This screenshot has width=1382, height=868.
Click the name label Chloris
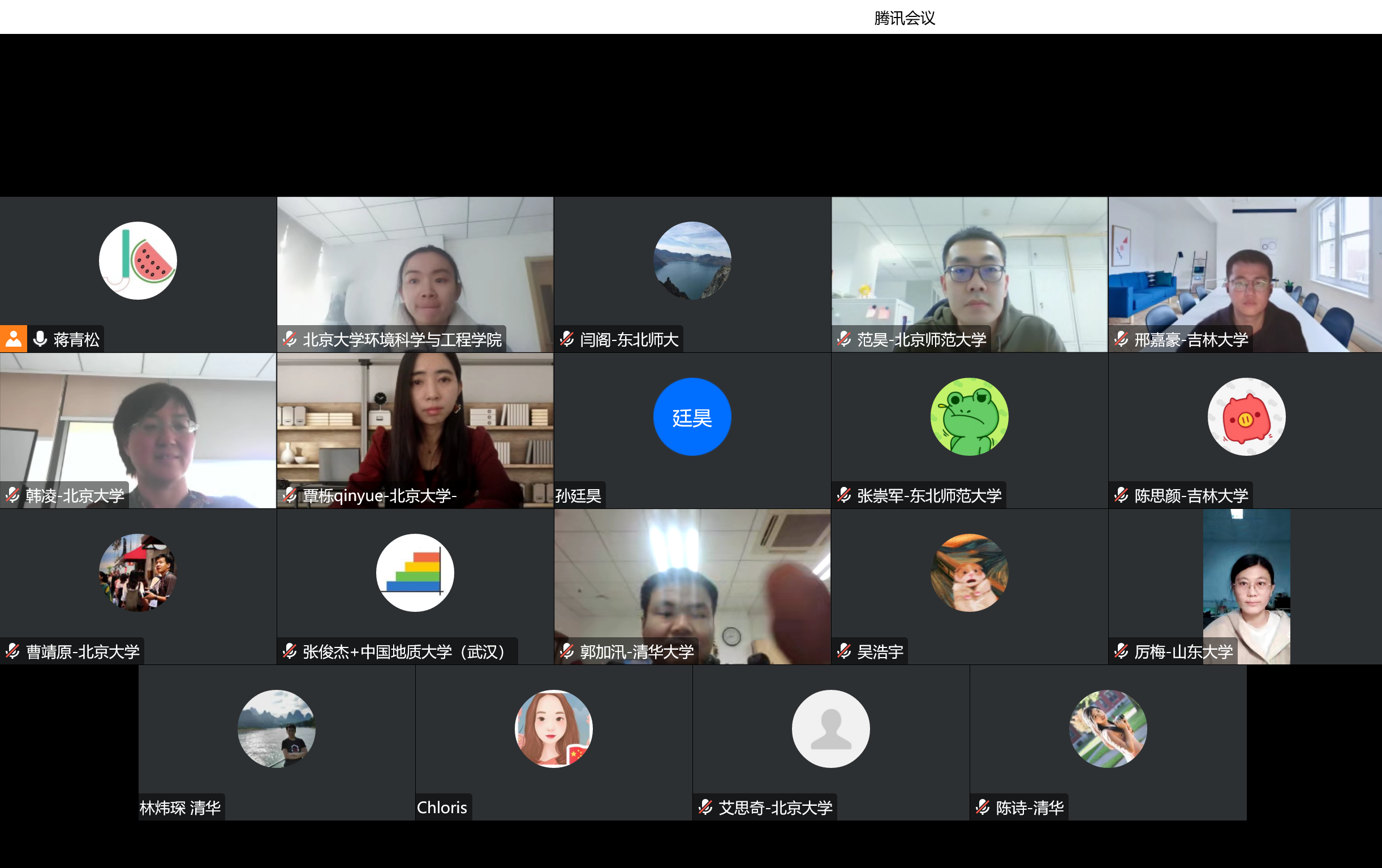pos(442,807)
